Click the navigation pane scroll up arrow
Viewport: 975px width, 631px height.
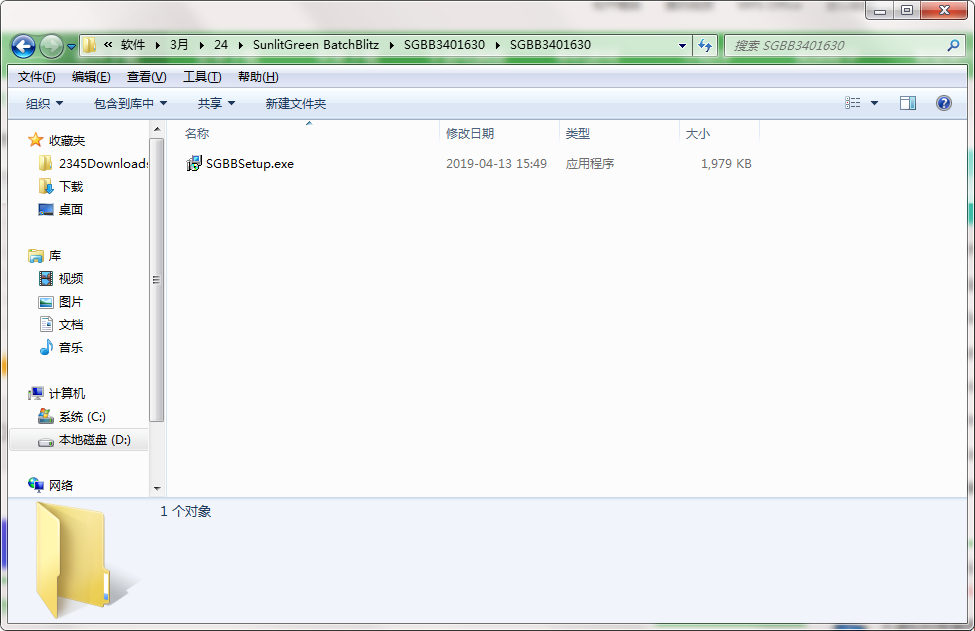pyautogui.click(x=157, y=129)
